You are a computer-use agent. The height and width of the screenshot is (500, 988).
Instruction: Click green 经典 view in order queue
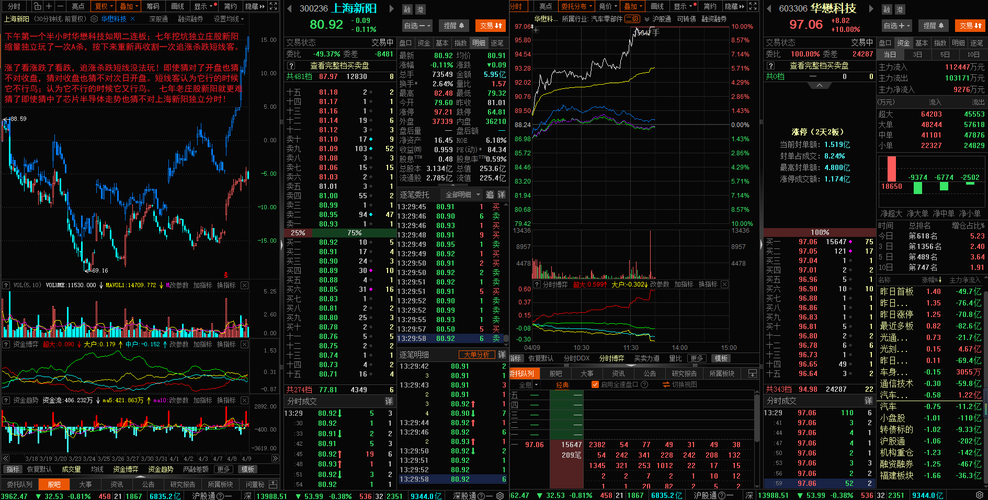pos(562,384)
